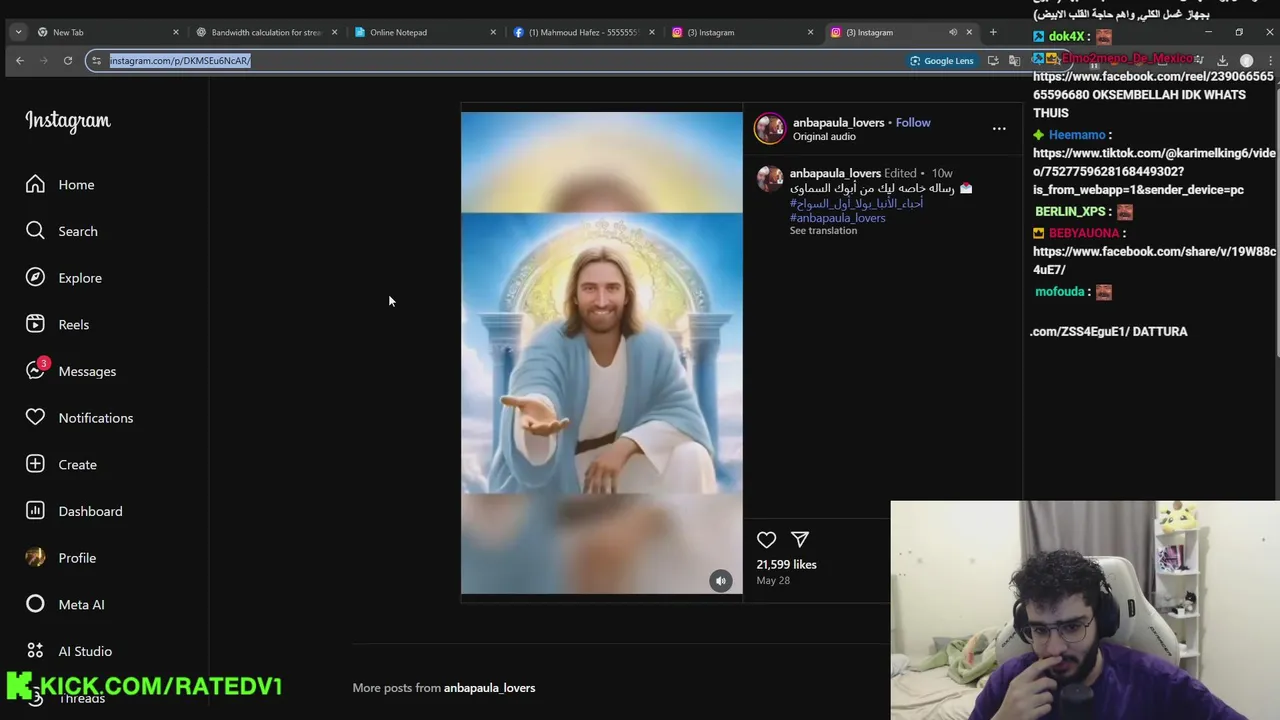Click the Jesus video post

601,352
